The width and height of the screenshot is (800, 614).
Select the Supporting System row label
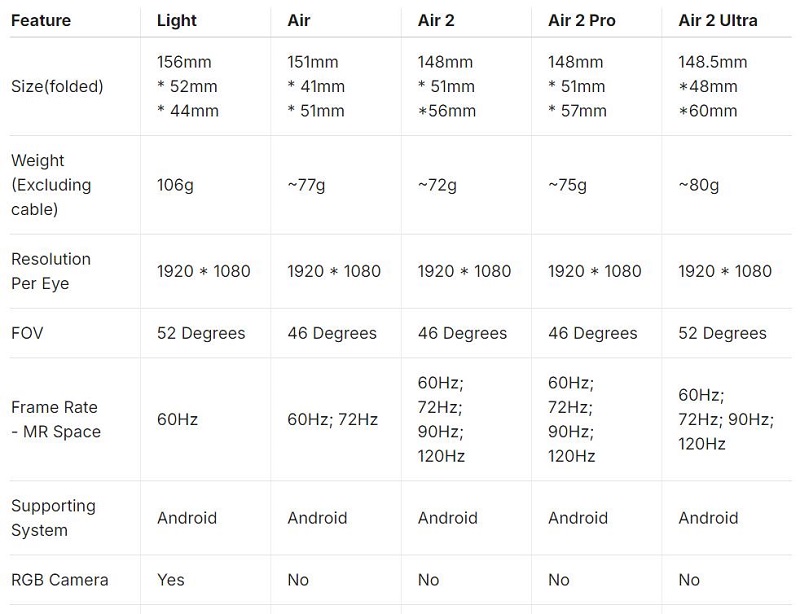coord(53,518)
